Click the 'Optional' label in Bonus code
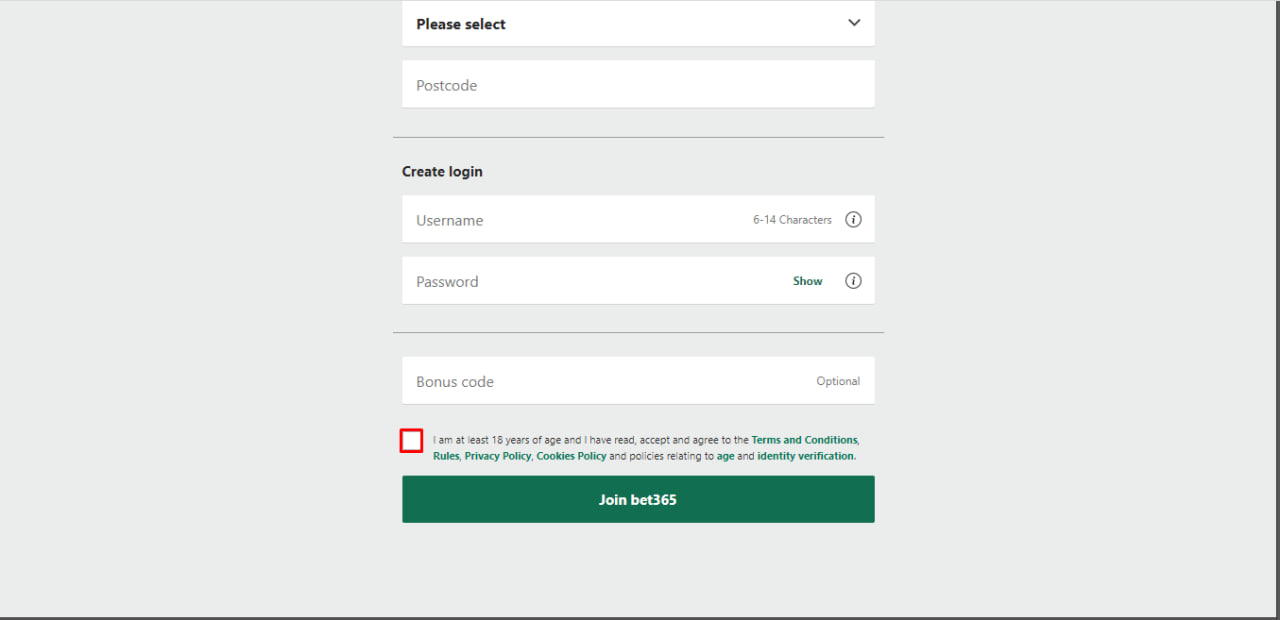Image resolution: width=1280 pixels, height=620 pixels. [x=838, y=381]
